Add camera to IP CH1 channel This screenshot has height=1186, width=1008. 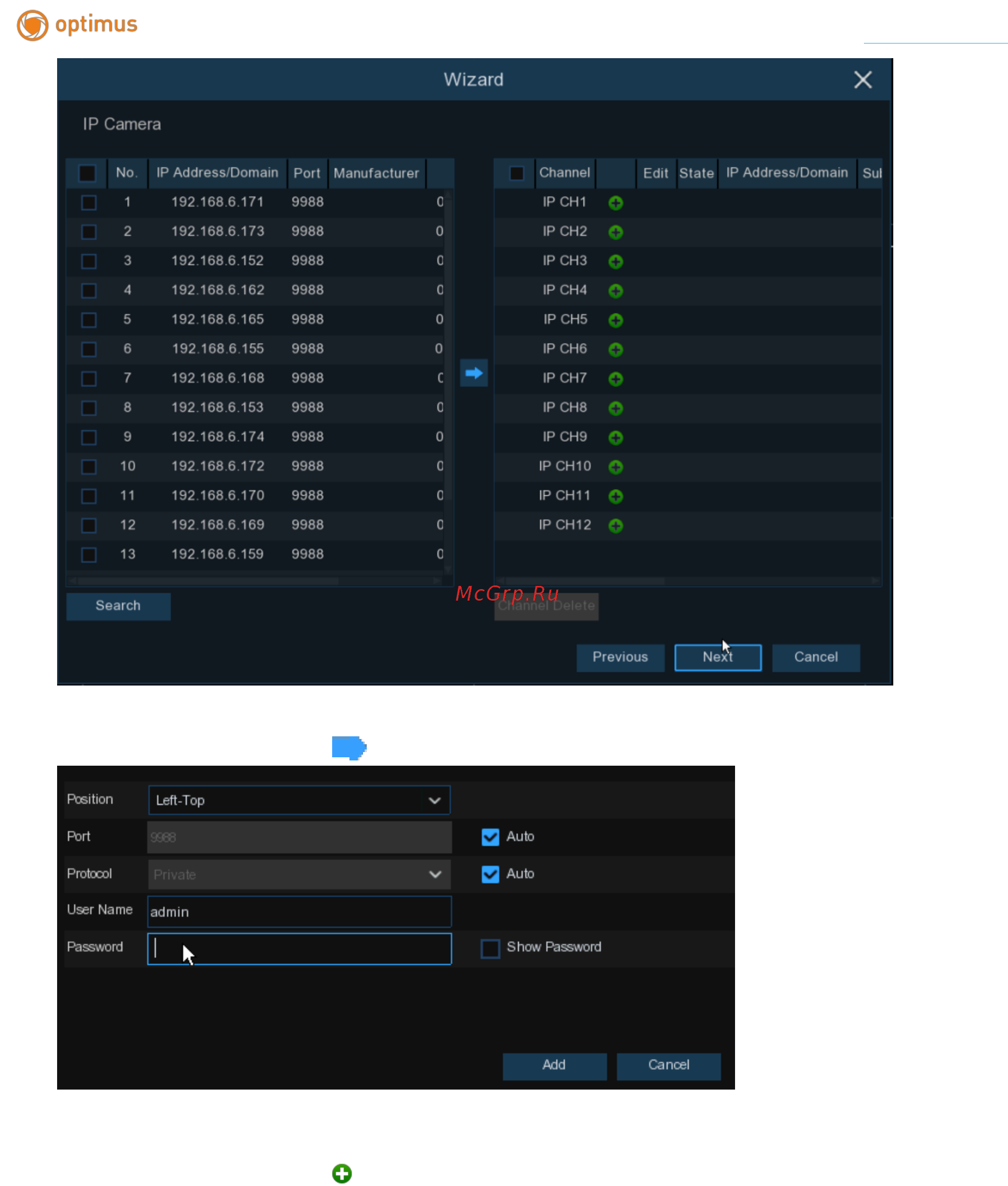coord(616,203)
